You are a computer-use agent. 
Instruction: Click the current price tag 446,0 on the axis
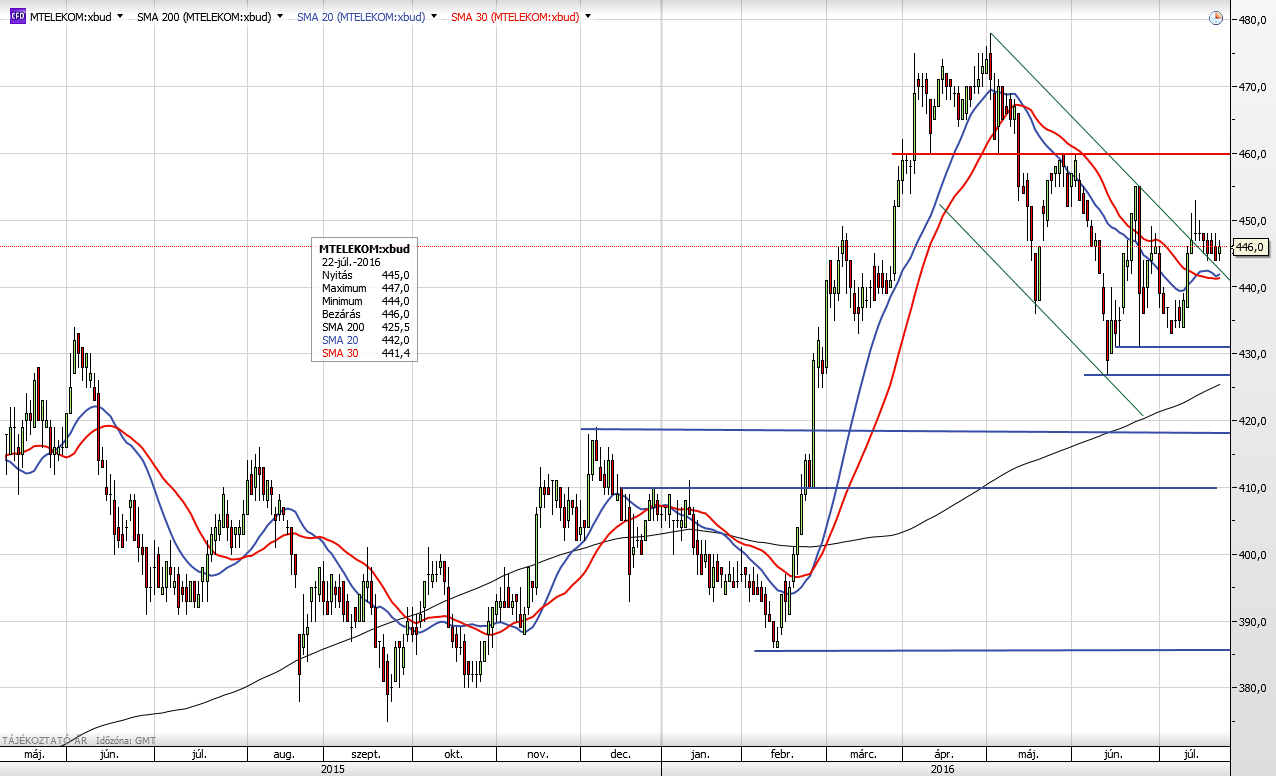pos(1251,247)
